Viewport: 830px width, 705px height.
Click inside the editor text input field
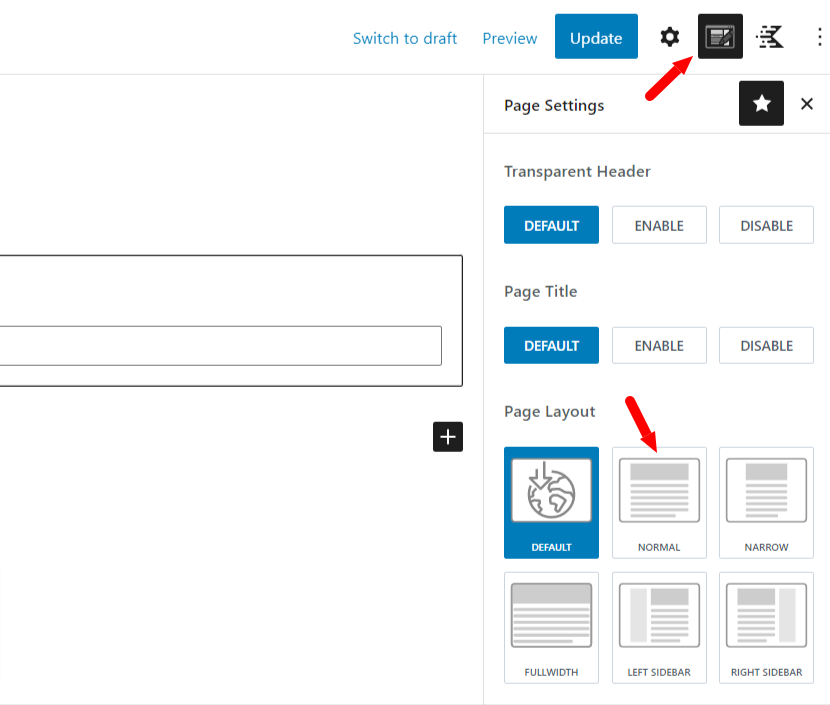tap(220, 346)
